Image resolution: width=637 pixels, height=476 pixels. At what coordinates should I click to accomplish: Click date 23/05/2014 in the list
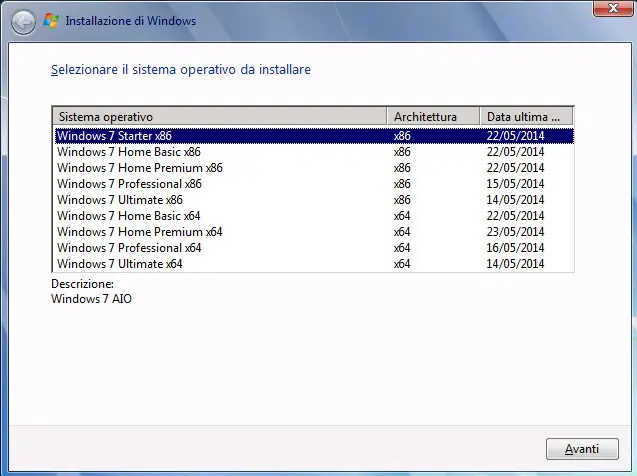click(515, 232)
